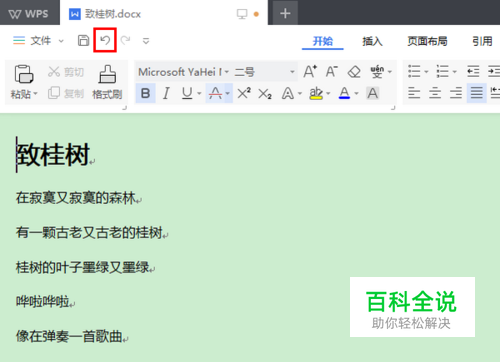Click the line 桂树的叶子墨绿又墨绿
The height and width of the screenshot is (362, 500).
(x=83, y=267)
